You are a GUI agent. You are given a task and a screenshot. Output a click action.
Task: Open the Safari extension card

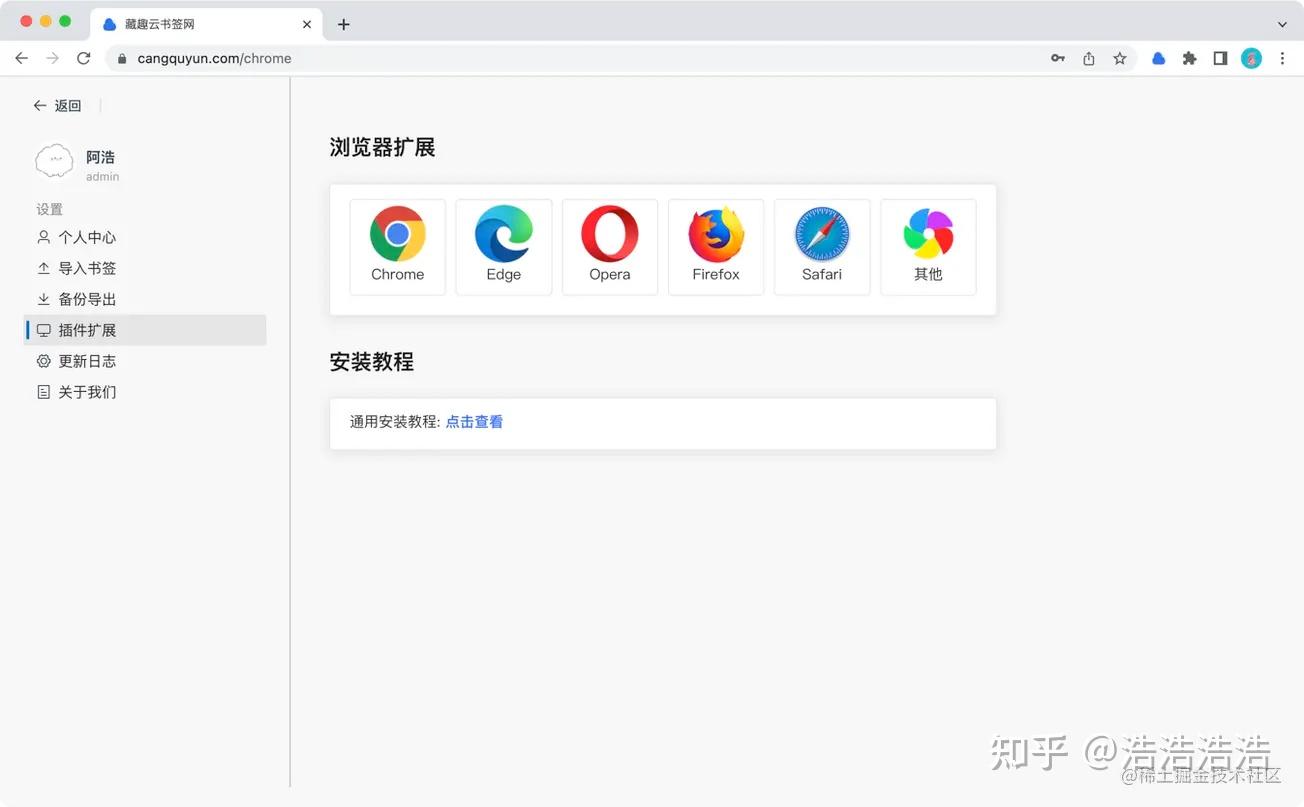click(822, 247)
